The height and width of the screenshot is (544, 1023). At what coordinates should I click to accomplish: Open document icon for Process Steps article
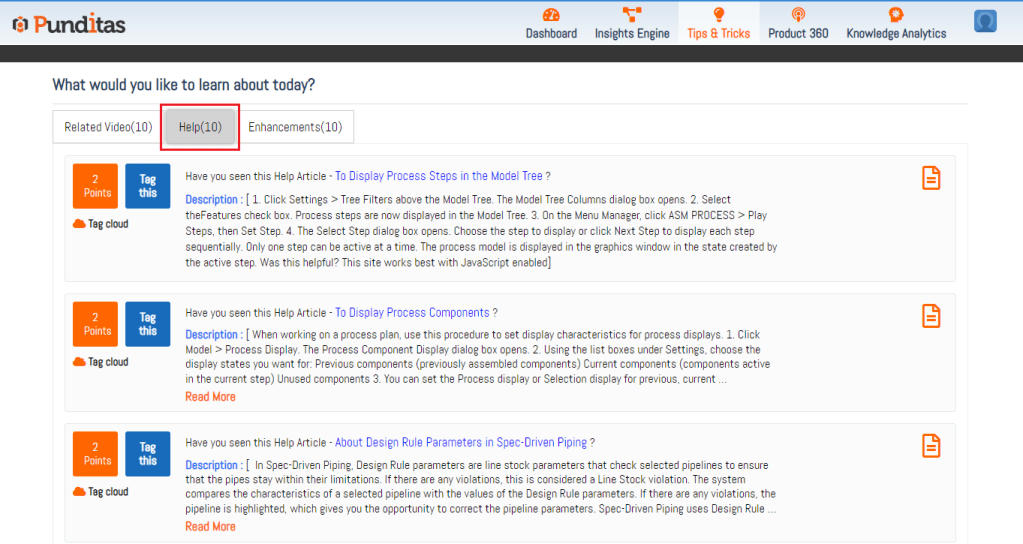point(931,178)
